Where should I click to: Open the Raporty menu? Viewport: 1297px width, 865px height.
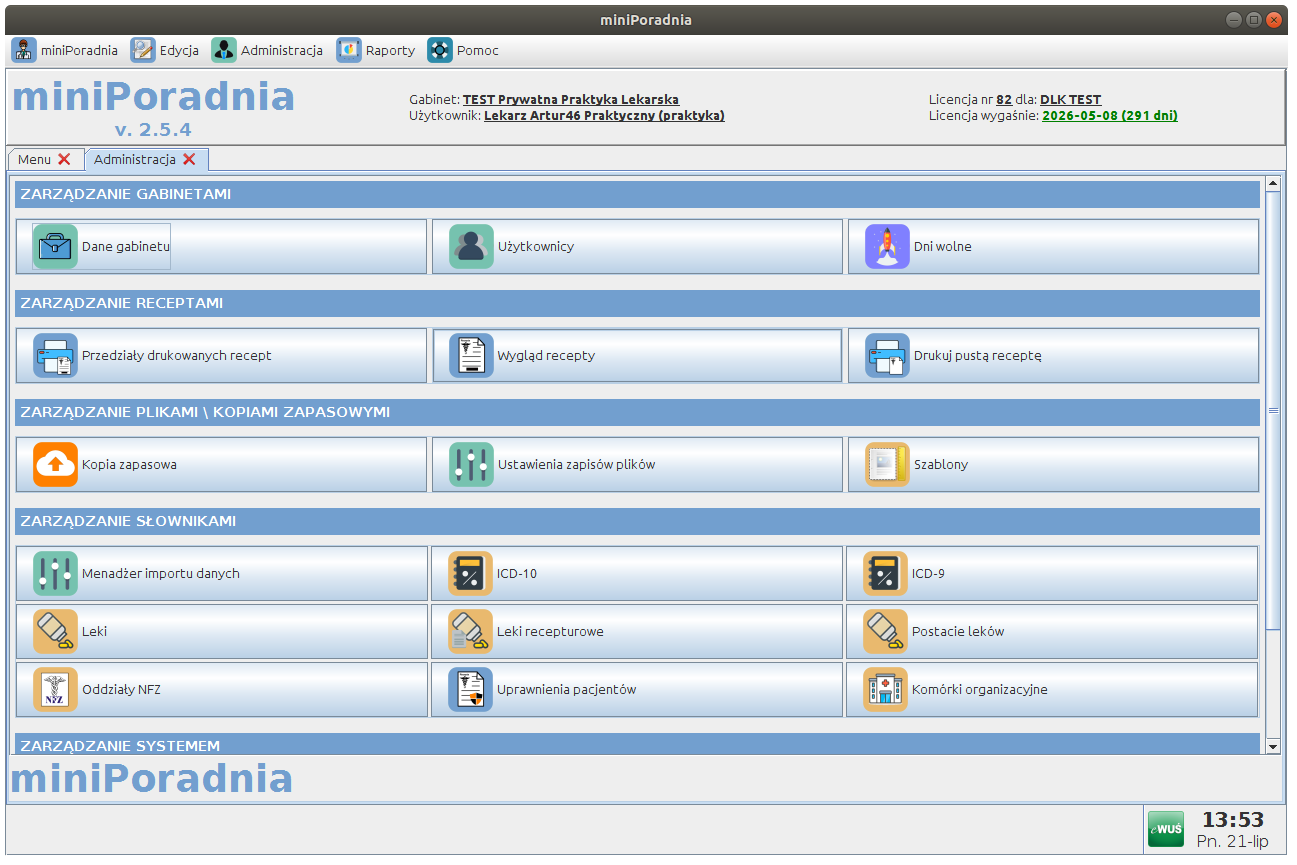[376, 50]
